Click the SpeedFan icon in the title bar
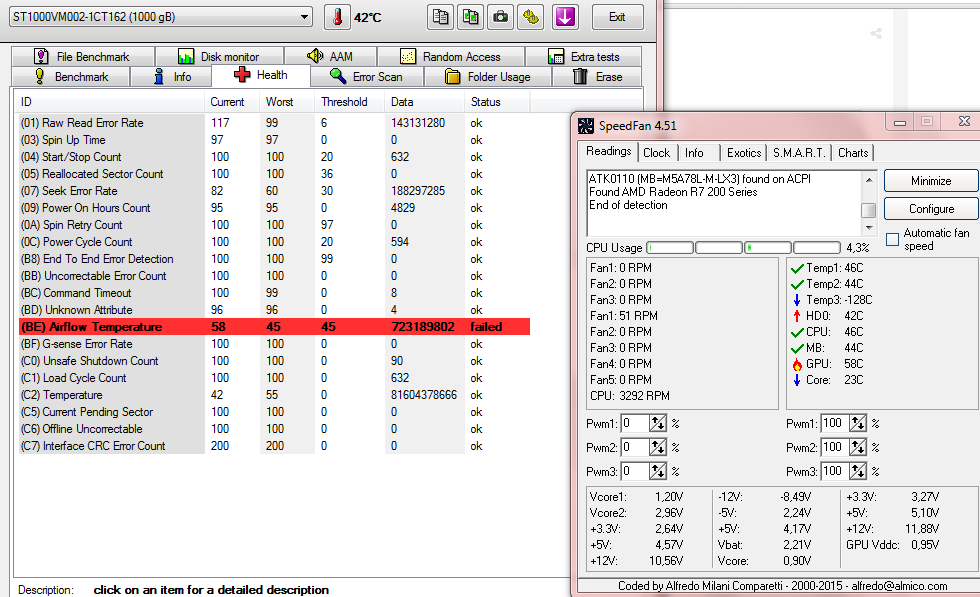Image resolution: width=980 pixels, height=597 pixels. pos(586,126)
